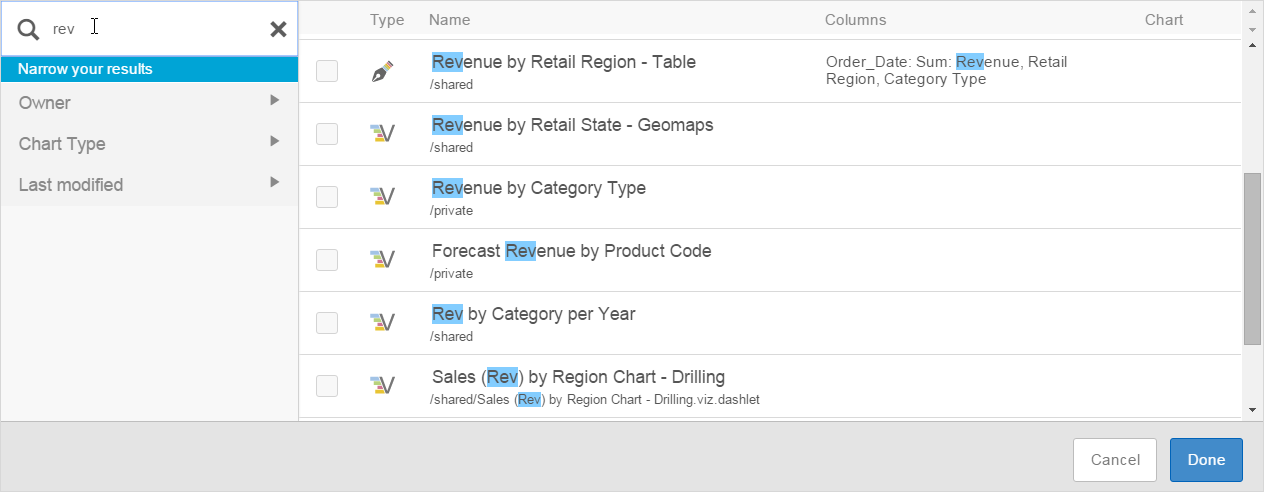Click the viz icon for Rev by Category per Year
Screen dimensions: 1264x492
382,323
